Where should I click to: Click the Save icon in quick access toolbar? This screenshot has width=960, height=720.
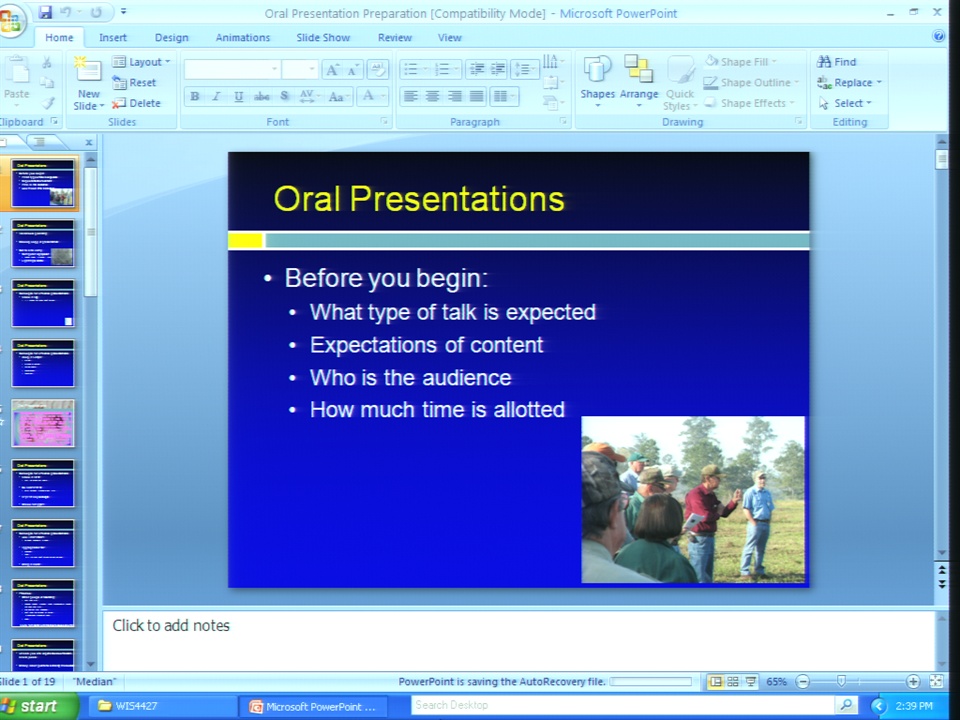click(x=45, y=12)
